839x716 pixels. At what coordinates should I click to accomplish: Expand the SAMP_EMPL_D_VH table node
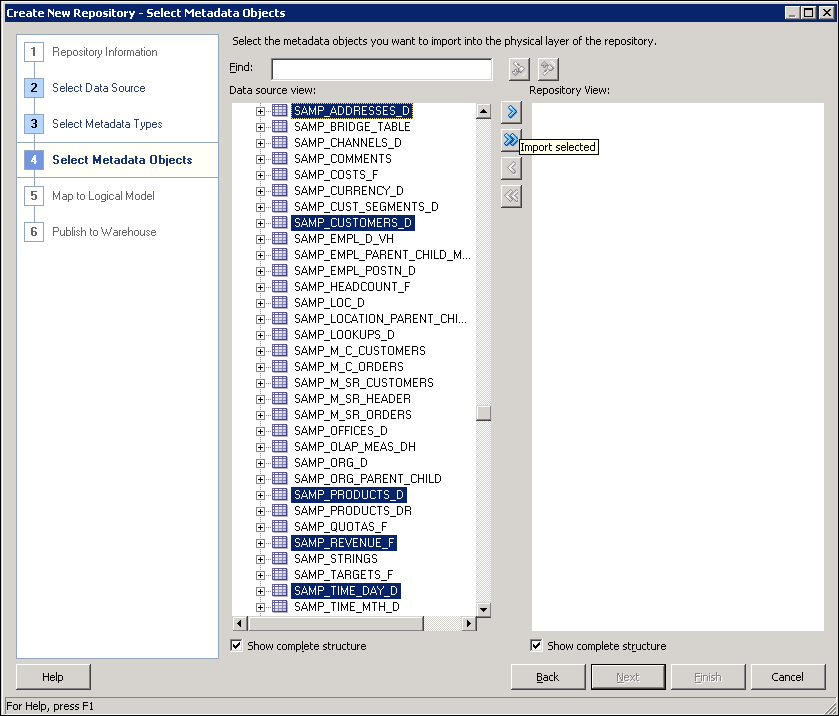pyautogui.click(x=260, y=239)
